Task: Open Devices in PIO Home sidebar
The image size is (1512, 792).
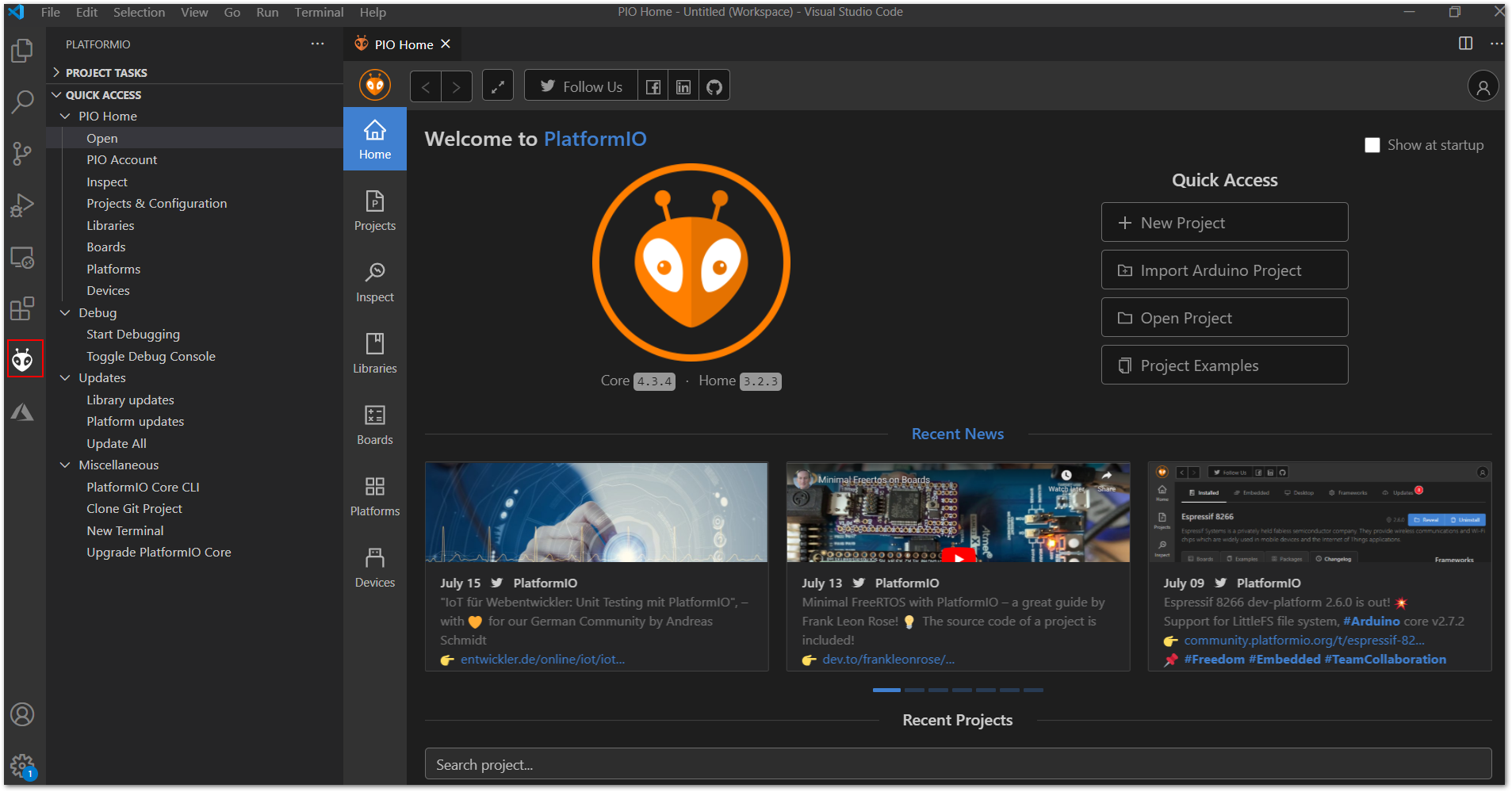Action: point(375,568)
